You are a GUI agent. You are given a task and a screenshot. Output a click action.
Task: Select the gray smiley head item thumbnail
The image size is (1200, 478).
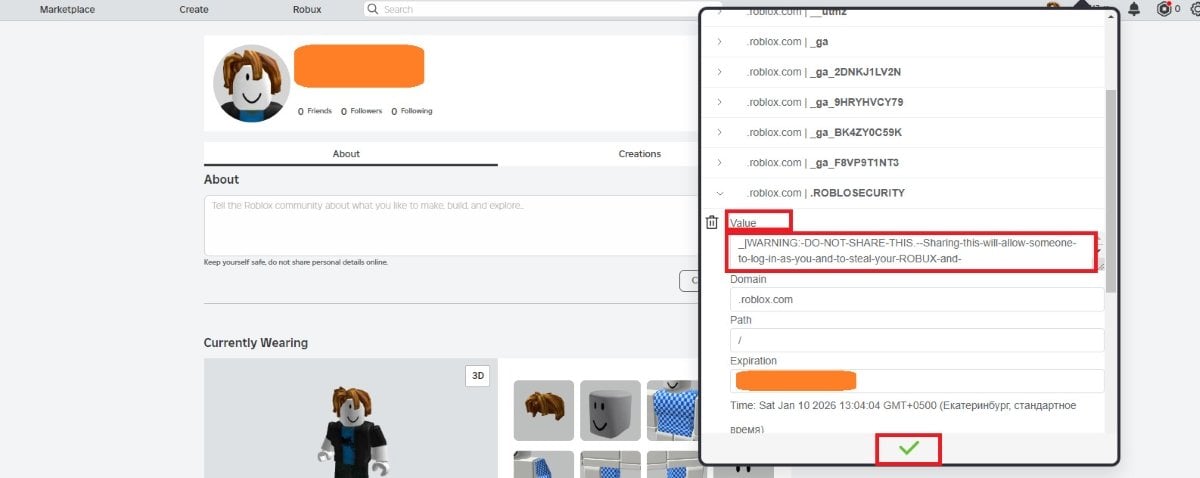tap(610, 410)
